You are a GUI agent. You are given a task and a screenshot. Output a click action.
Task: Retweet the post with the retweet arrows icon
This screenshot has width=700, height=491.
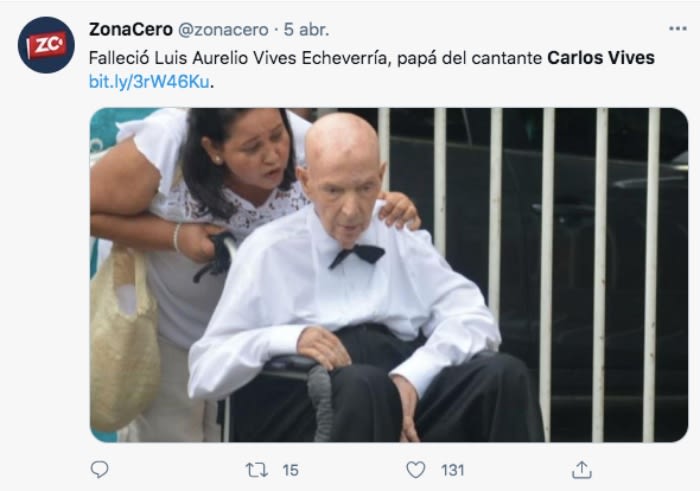pyautogui.click(x=257, y=470)
